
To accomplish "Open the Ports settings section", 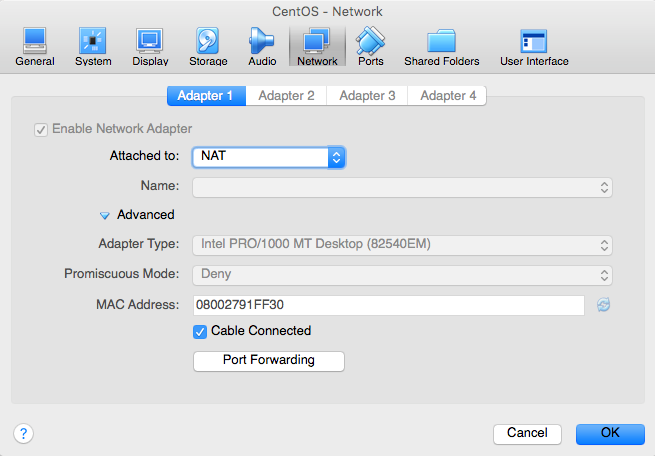I will point(371,47).
